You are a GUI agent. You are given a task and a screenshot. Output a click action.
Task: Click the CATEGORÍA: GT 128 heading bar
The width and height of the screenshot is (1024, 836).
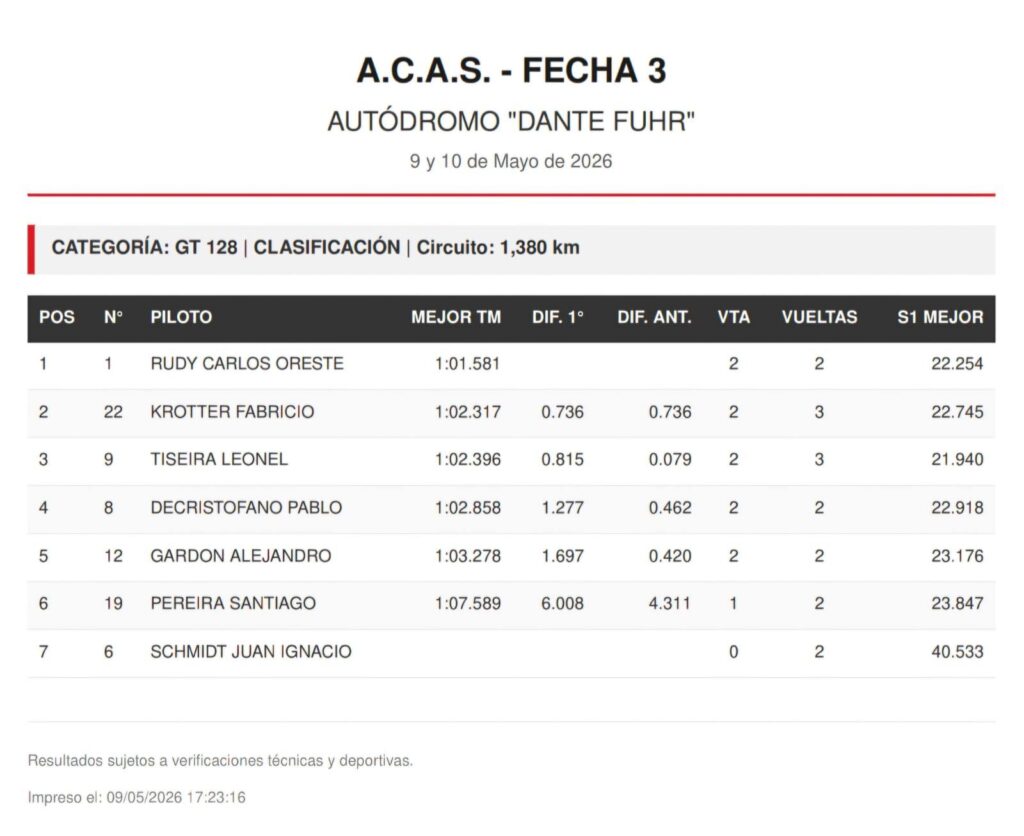pos(511,249)
